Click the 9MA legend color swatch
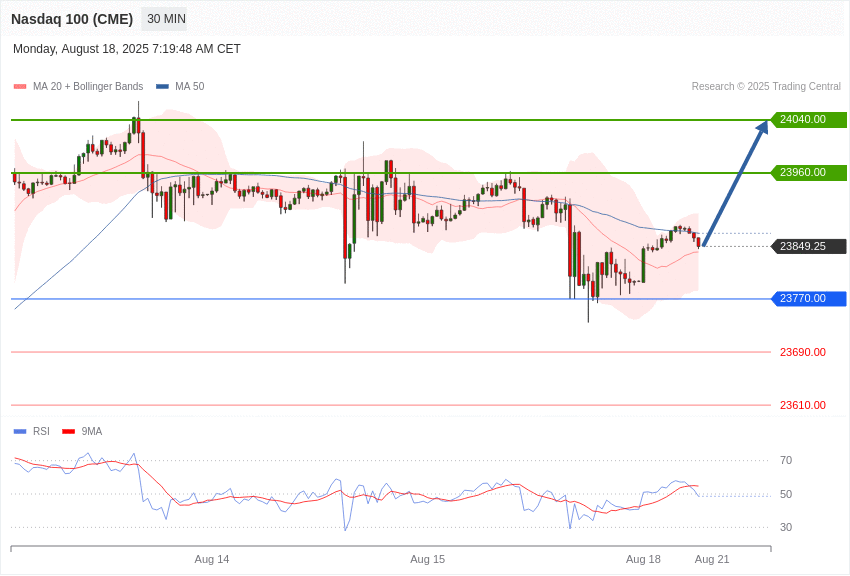The height and width of the screenshot is (576, 850). pos(68,431)
